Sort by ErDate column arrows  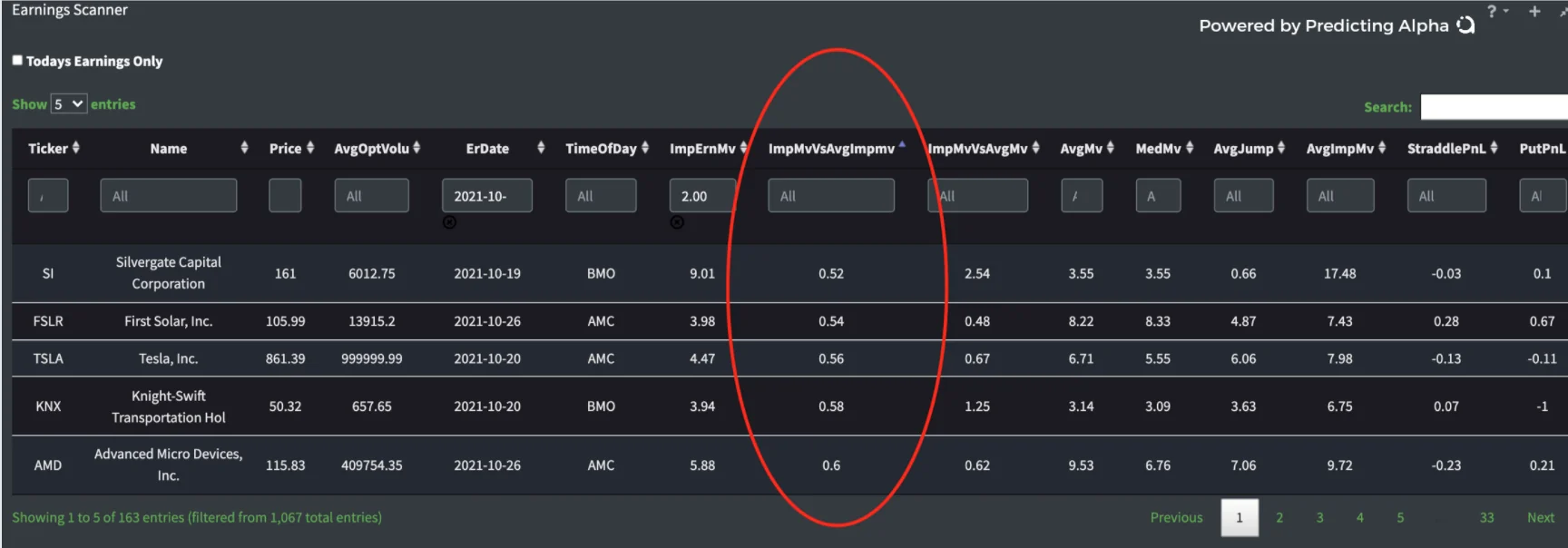[541, 147]
